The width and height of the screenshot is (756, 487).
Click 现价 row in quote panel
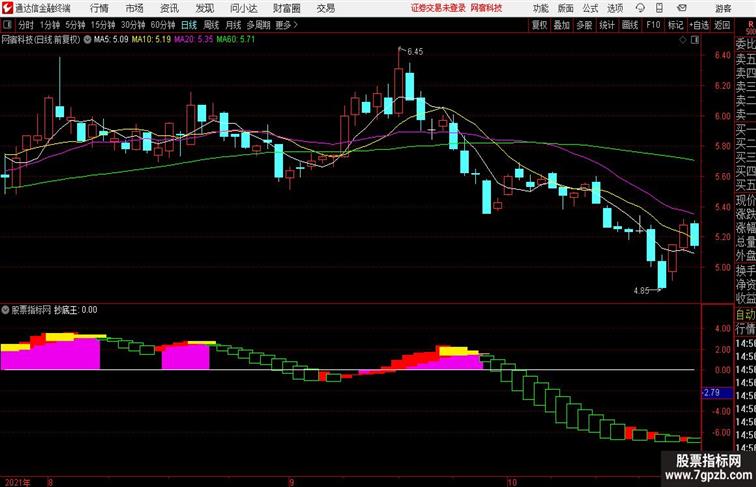click(x=745, y=200)
